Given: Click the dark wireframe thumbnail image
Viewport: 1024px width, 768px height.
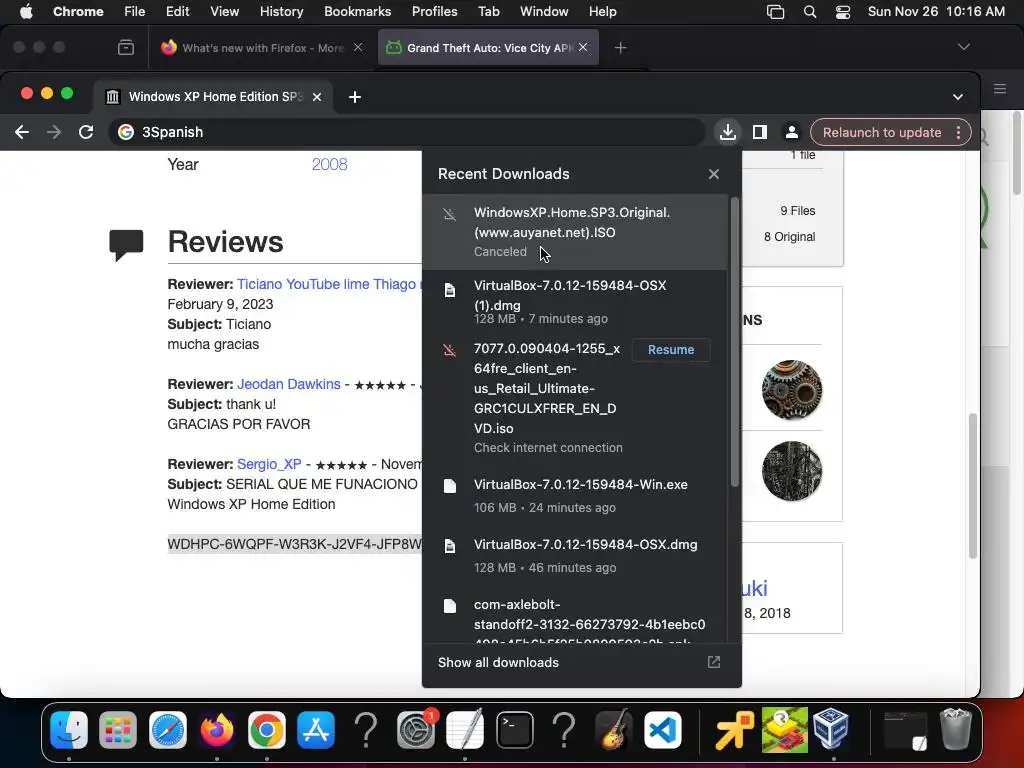Looking at the screenshot, I should pyautogui.click(x=792, y=471).
